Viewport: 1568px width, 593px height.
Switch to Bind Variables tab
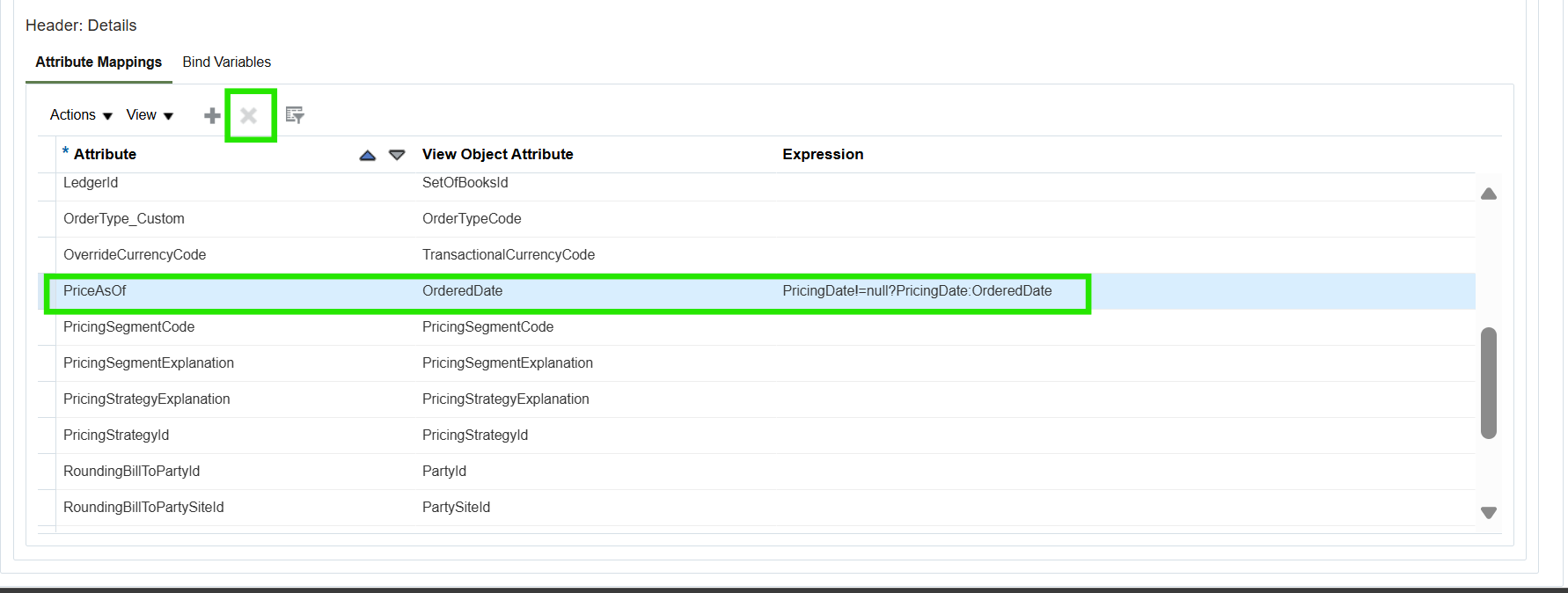point(227,62)
